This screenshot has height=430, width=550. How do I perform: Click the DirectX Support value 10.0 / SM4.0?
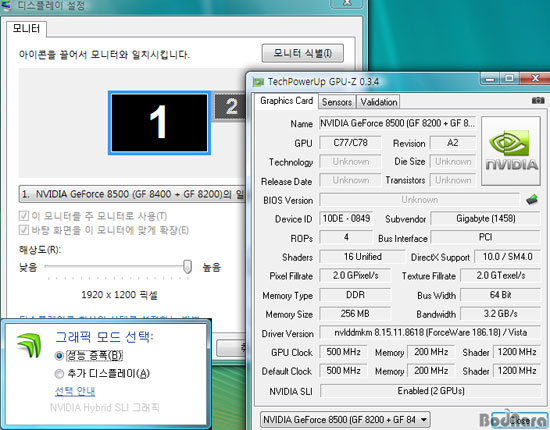507,257
